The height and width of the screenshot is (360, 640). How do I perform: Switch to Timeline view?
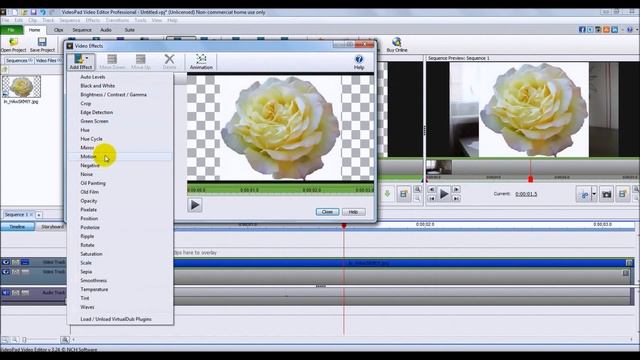pos(17,227)
